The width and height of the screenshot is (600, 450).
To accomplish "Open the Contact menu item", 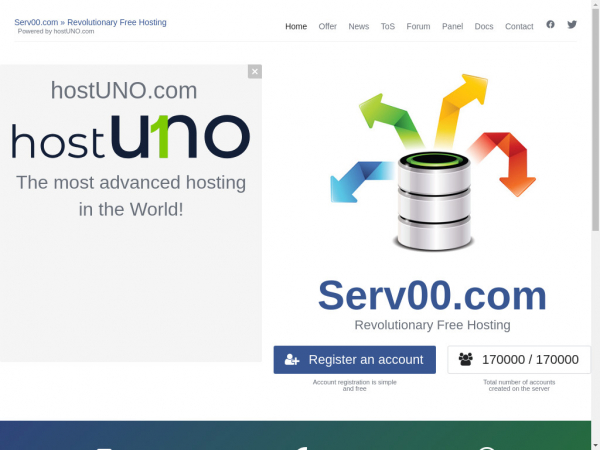I will pyautogui.click(x=519, y=26).
